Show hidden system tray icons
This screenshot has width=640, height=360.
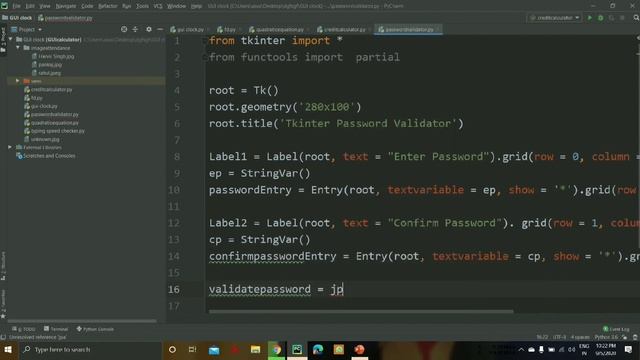(521, 350)
